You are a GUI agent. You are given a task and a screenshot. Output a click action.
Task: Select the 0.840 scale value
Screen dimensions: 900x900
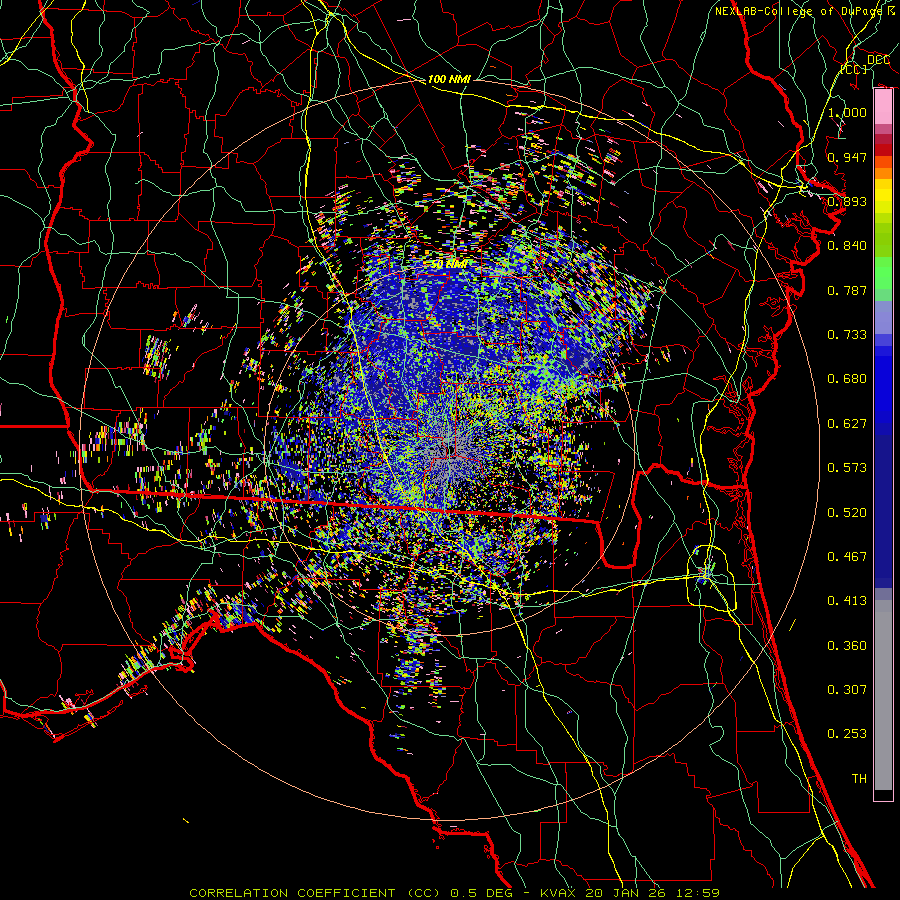(847, 246)
